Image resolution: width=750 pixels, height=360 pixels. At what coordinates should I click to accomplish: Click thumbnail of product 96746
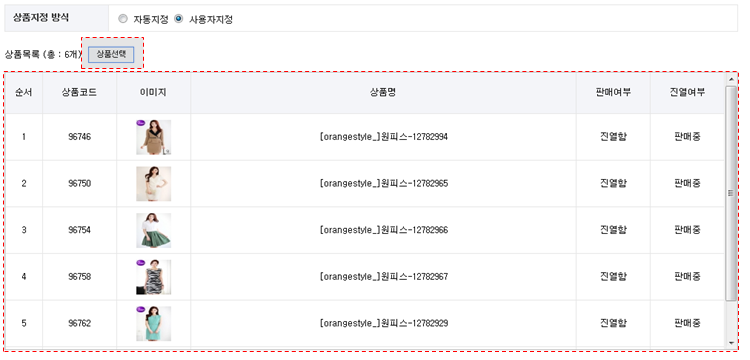click(x=154, y=137)
